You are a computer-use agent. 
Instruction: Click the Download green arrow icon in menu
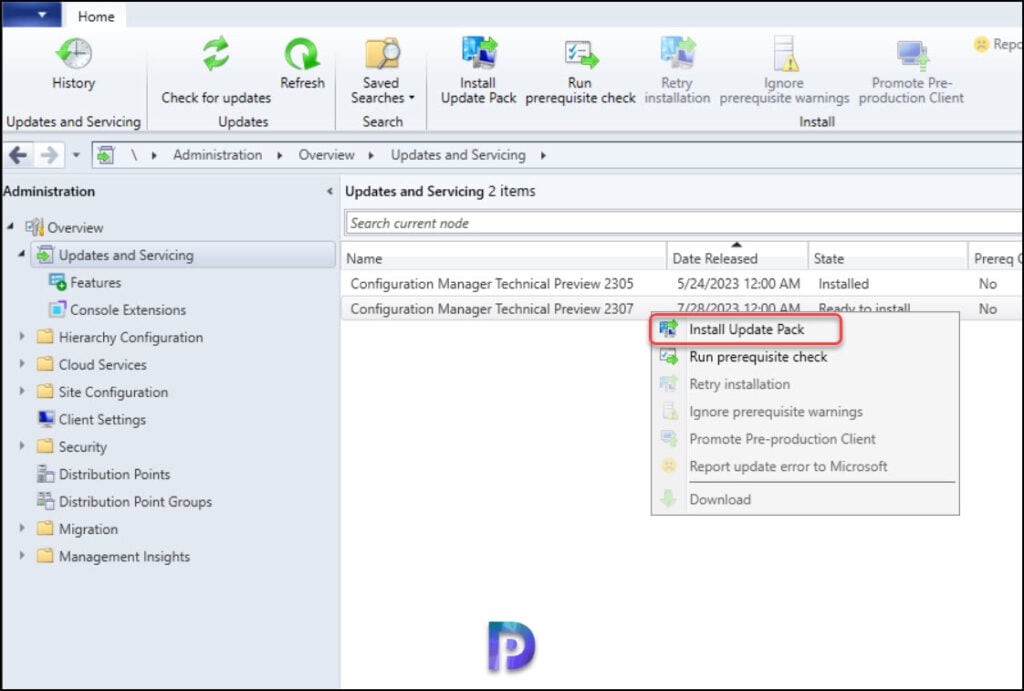click(x=669, y=499)
